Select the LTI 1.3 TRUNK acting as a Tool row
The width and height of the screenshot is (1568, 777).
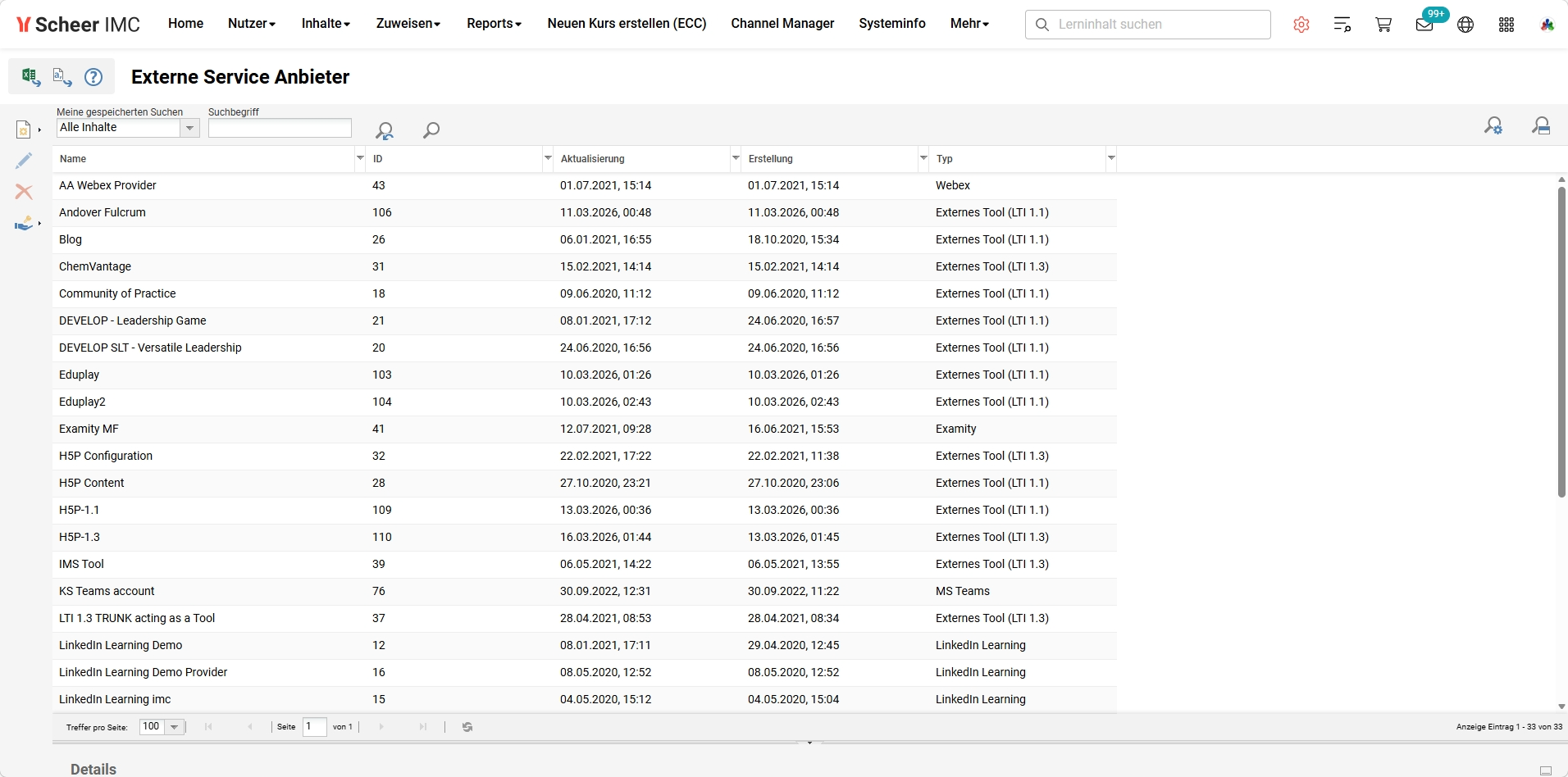584,619
